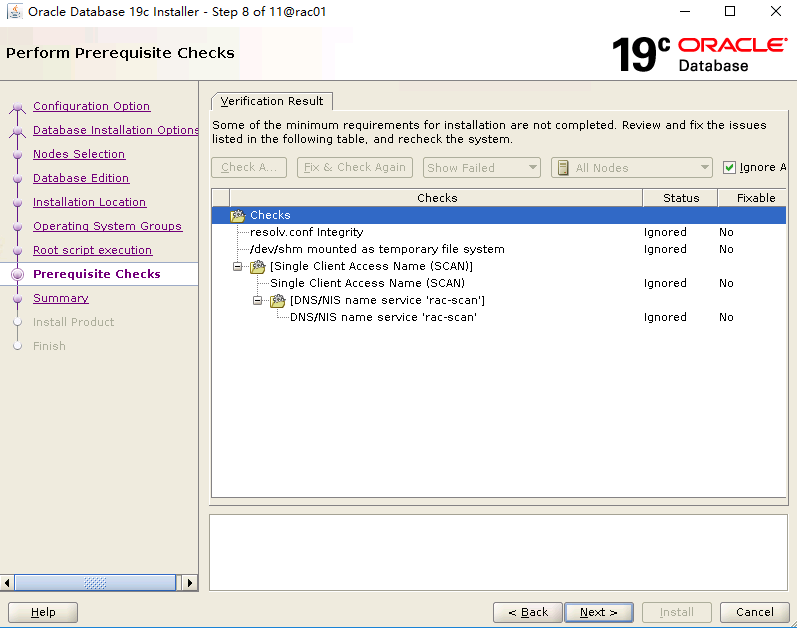
Task: Click the No fixable value for /dev/shm row
Action: pyautogui.click(x=726, y=249)
